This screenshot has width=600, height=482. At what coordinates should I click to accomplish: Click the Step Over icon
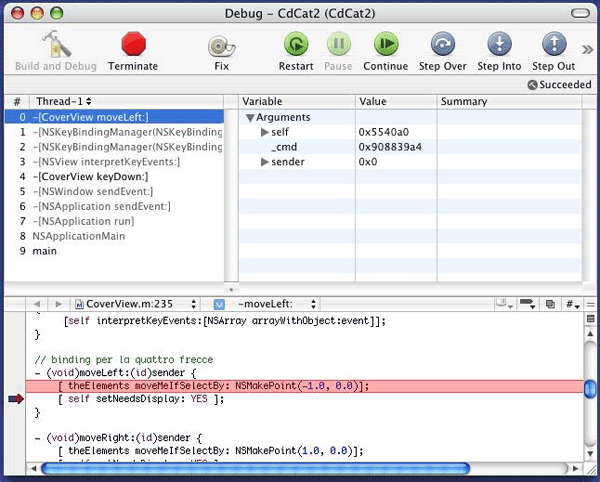tap(443, 45)
